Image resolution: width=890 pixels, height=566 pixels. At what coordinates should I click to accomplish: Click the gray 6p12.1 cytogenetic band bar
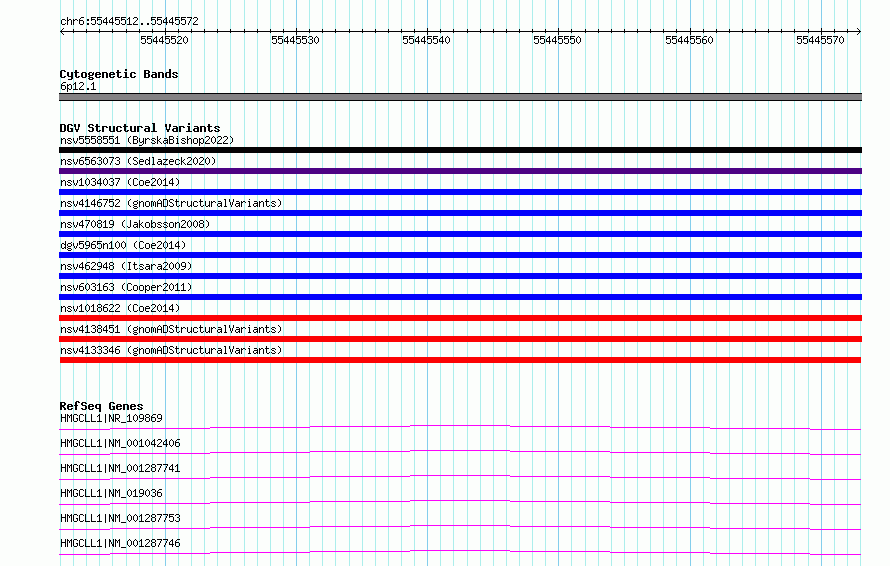(x=460, y=97)
